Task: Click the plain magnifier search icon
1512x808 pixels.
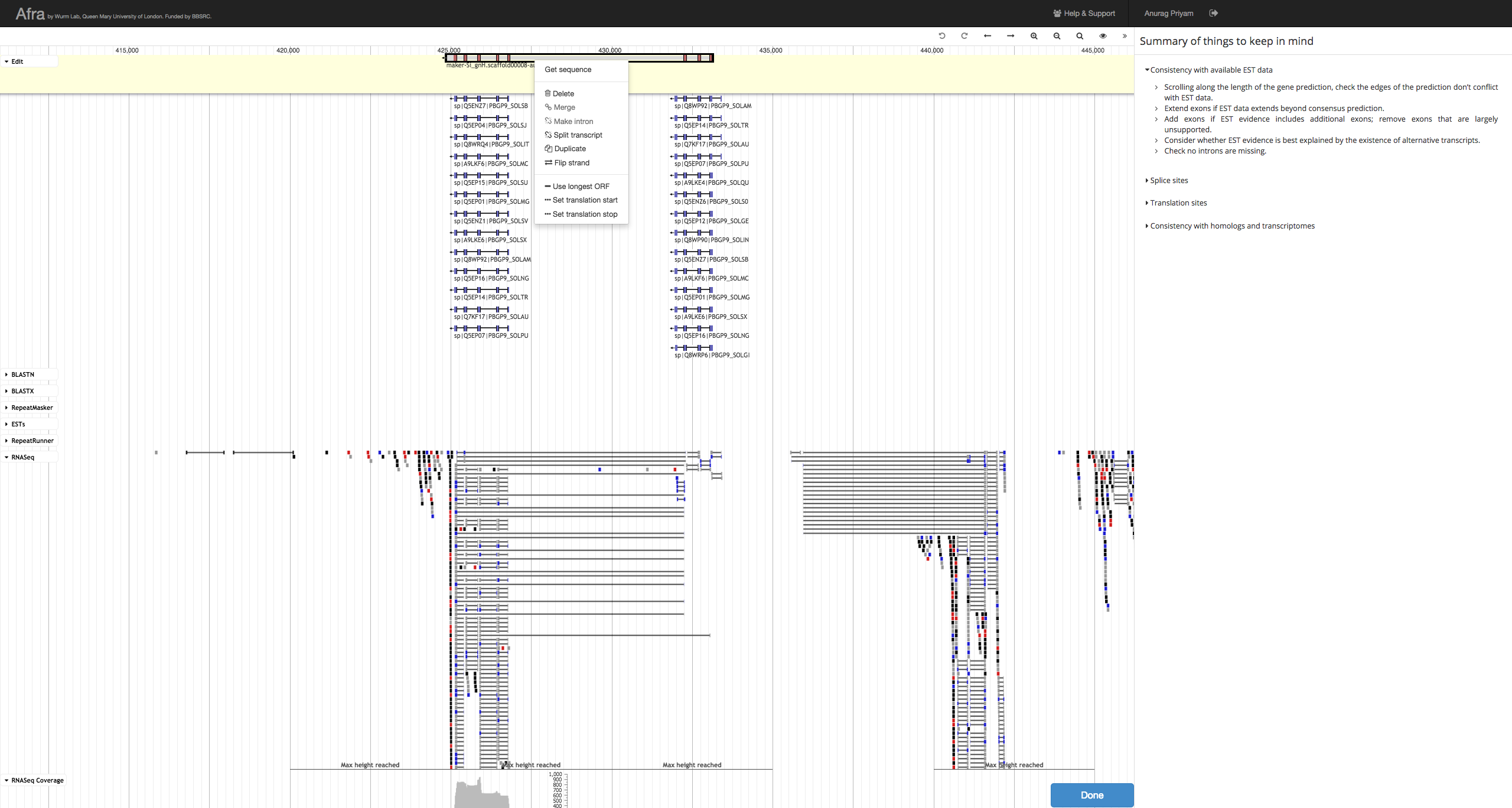Action: coord(1080,36)
